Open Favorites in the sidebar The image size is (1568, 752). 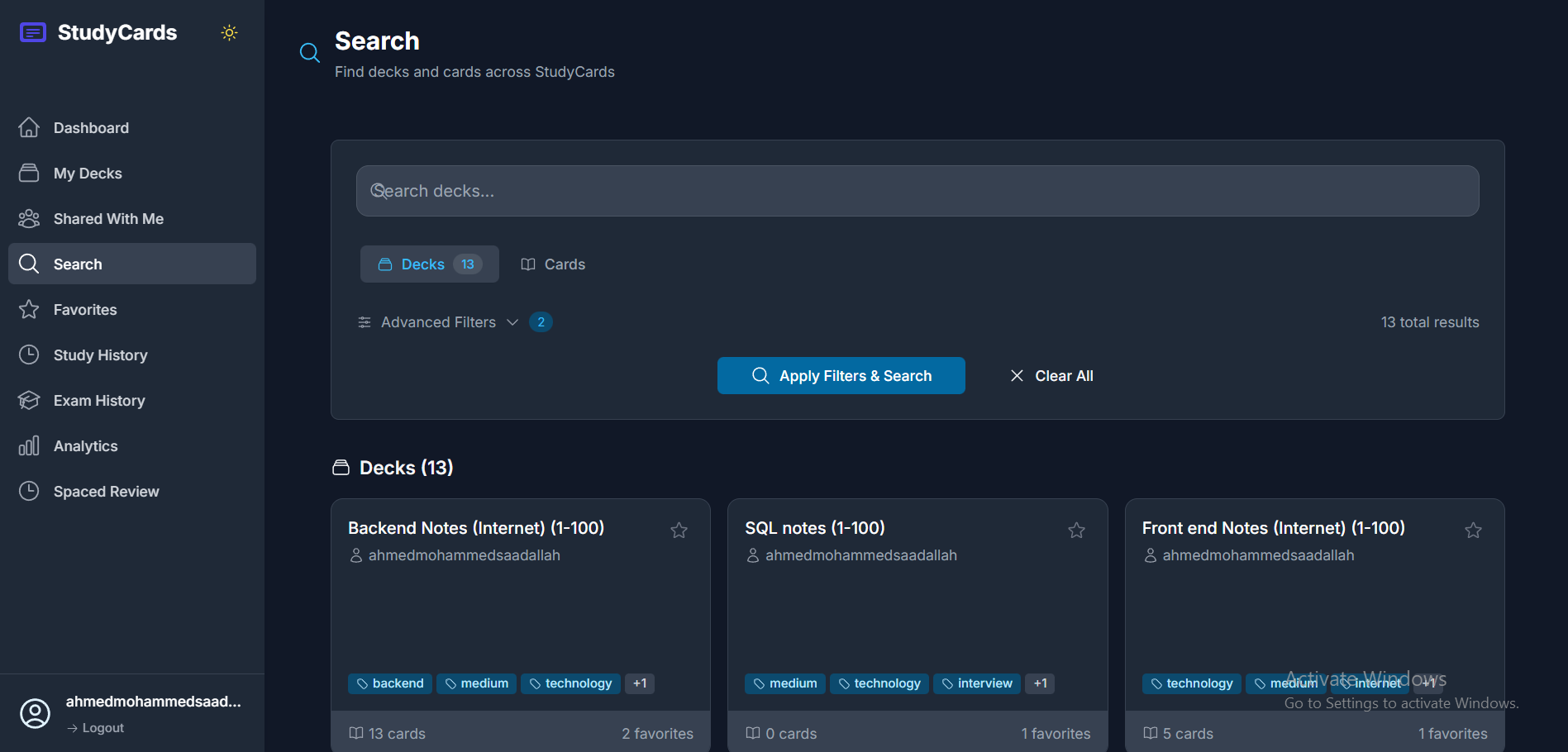coord(132,309)
